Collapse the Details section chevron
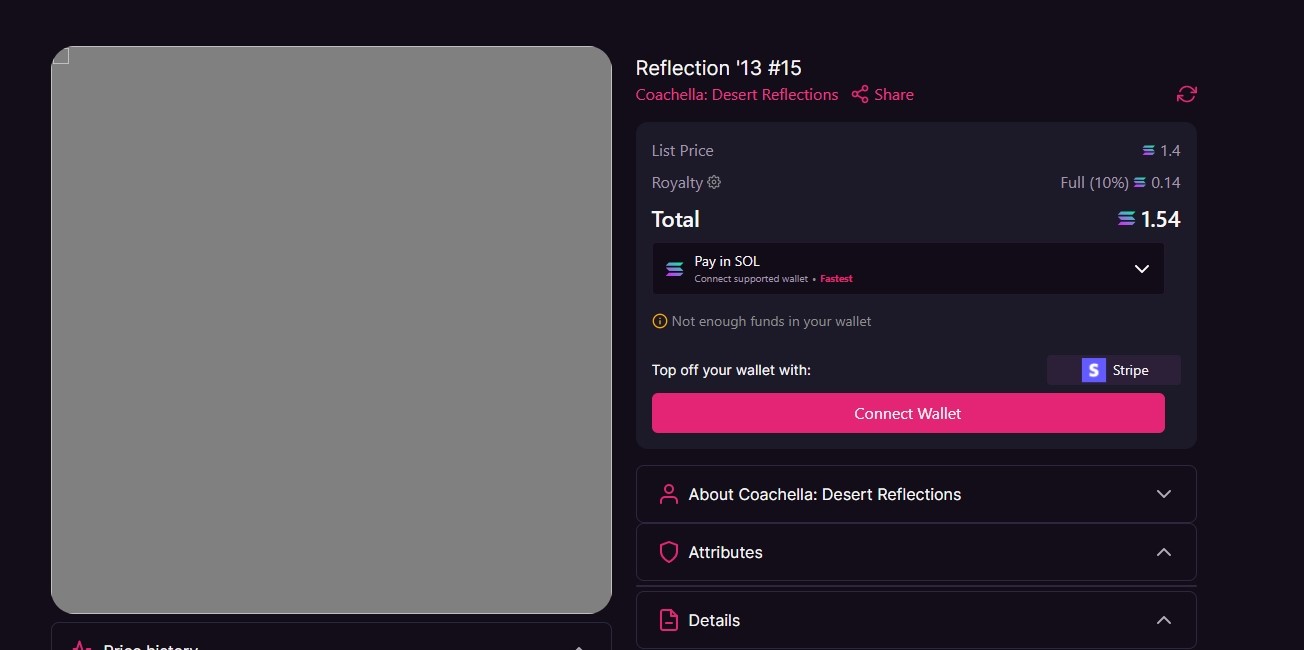 (x=1163, y=620)
